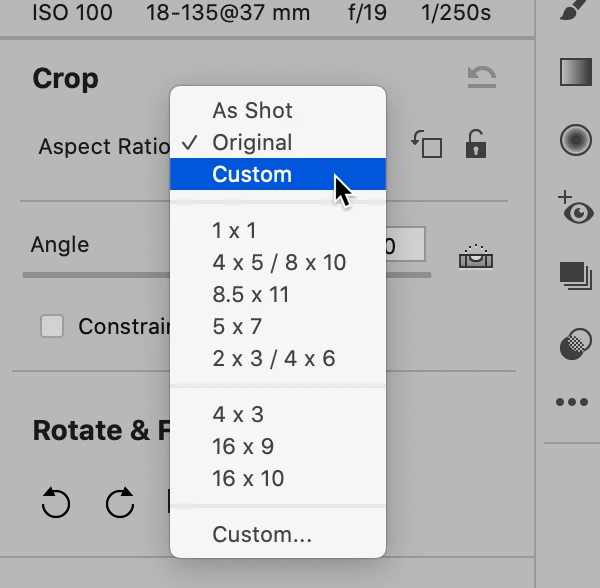This screenshot has width=600, height=588.
Task: Reset the Crop settings with the undo arrow
Action: [482, 78]
